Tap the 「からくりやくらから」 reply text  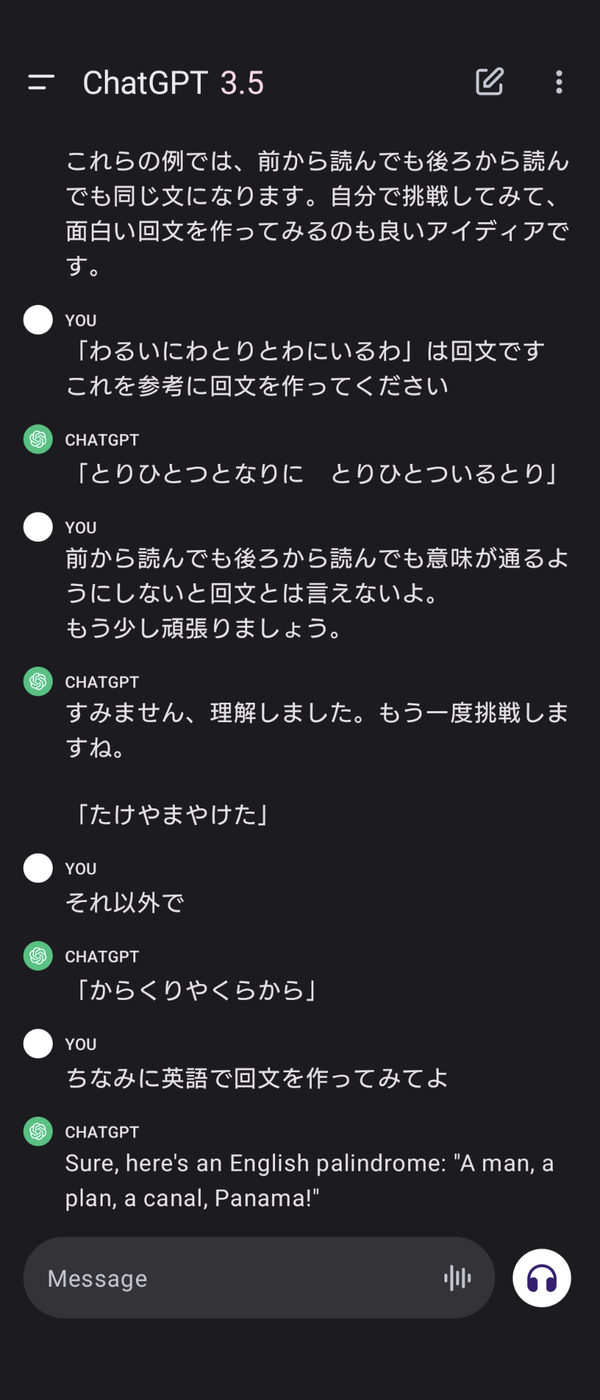pyautogui.click(x=196, y=991)
